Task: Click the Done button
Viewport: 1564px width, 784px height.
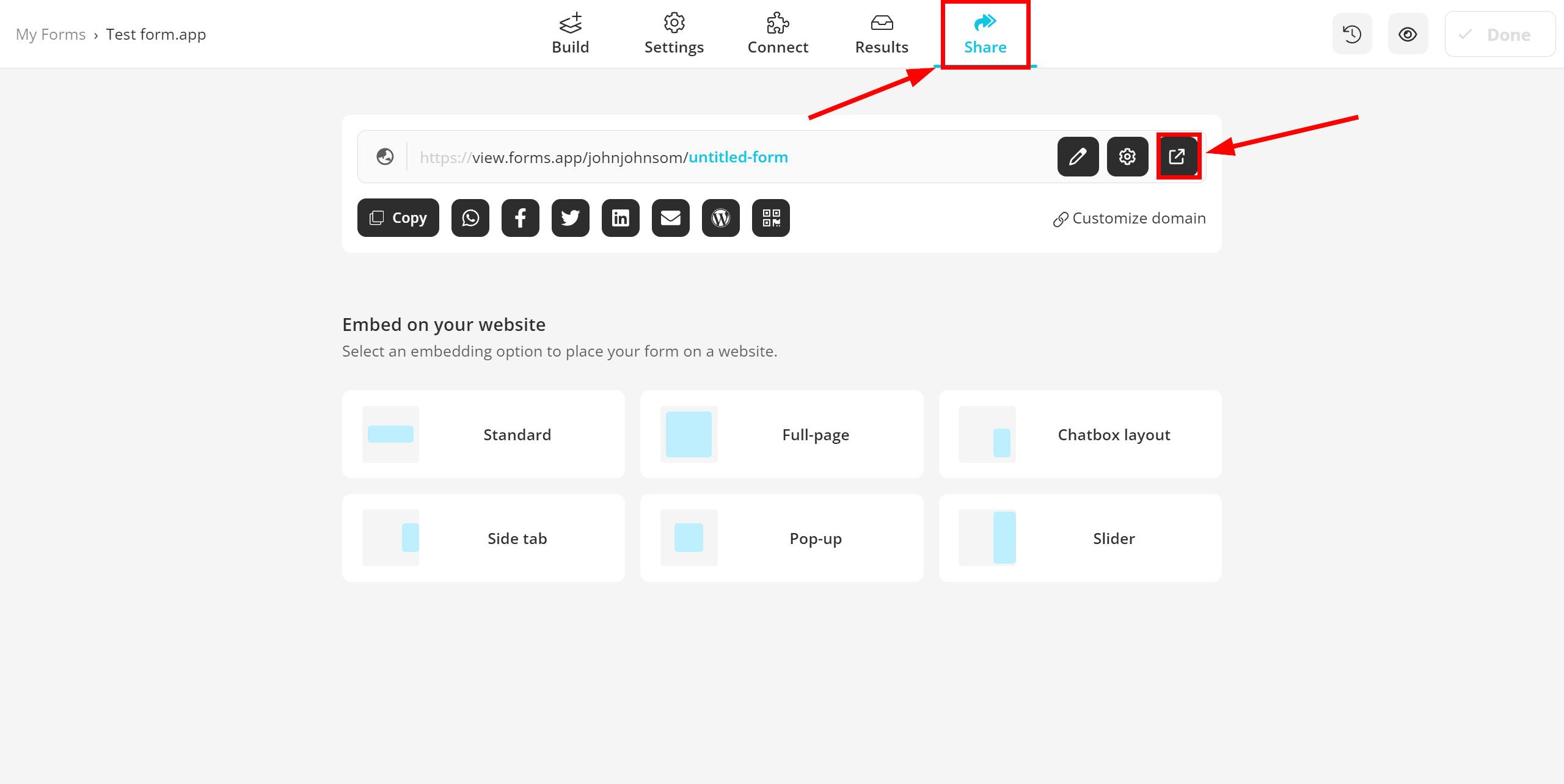Action: 1500,34
